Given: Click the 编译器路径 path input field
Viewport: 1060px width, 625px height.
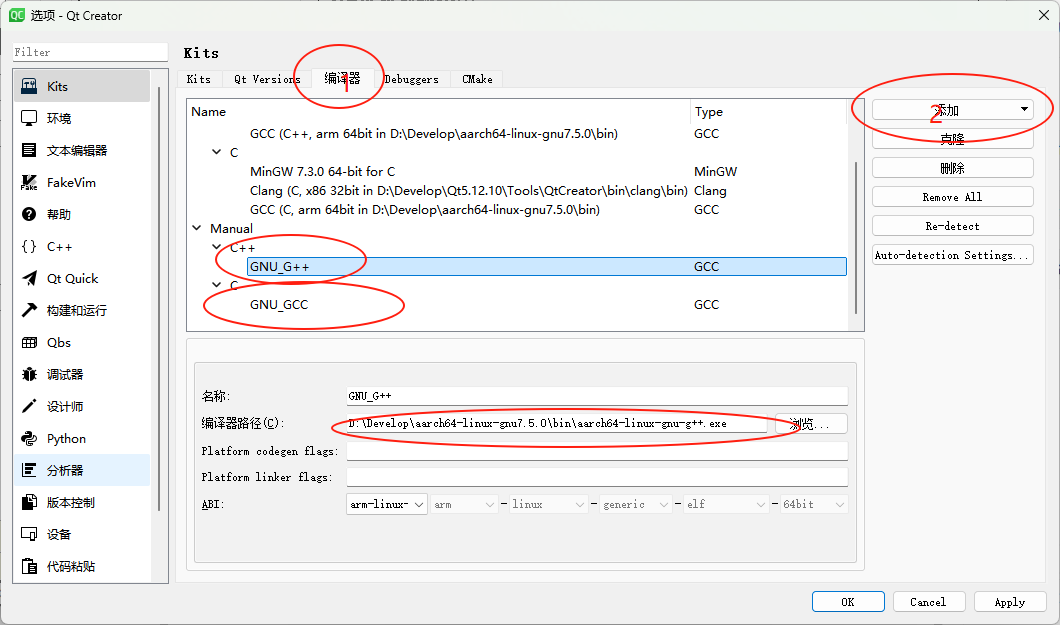Looking at the screenshot, I should coord(557,424).
